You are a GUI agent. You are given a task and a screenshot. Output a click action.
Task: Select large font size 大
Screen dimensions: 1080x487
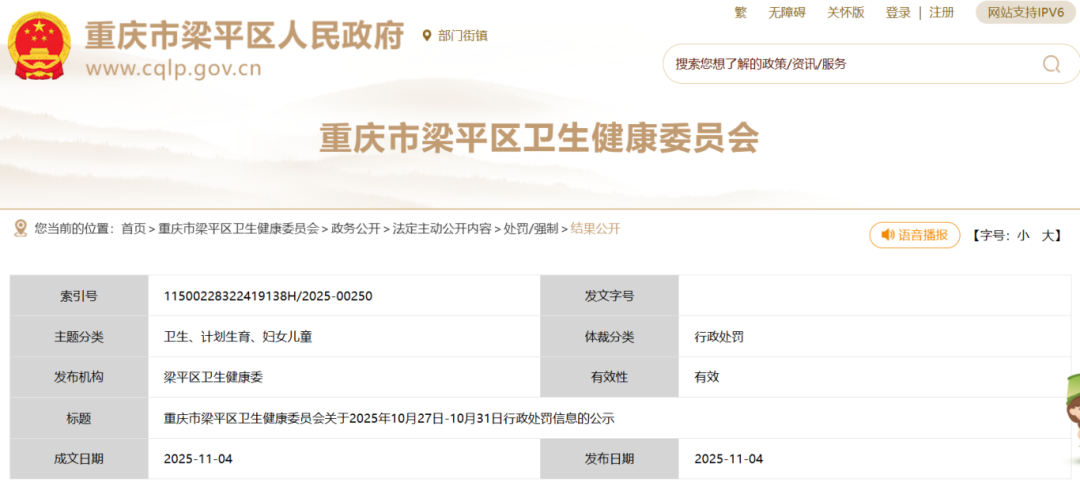coord(1048,235)
